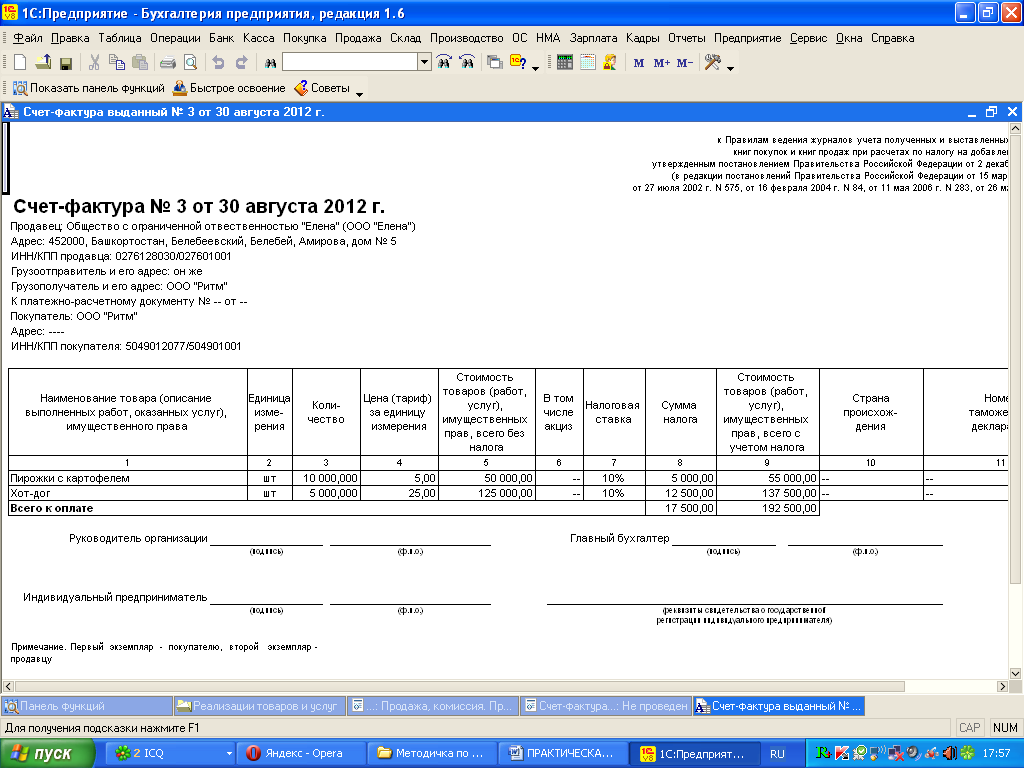Click the M- memory subtract button
The height and width of the screenshot is (768, 1024).
point(685,63)
